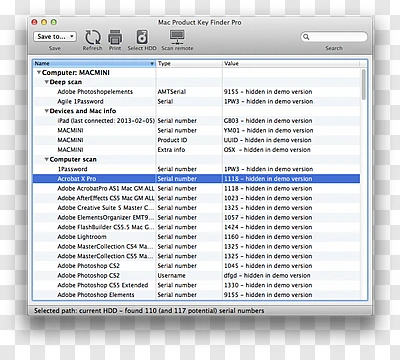Click the green zoom window button
Screen dimensions: 400x360
54,22
